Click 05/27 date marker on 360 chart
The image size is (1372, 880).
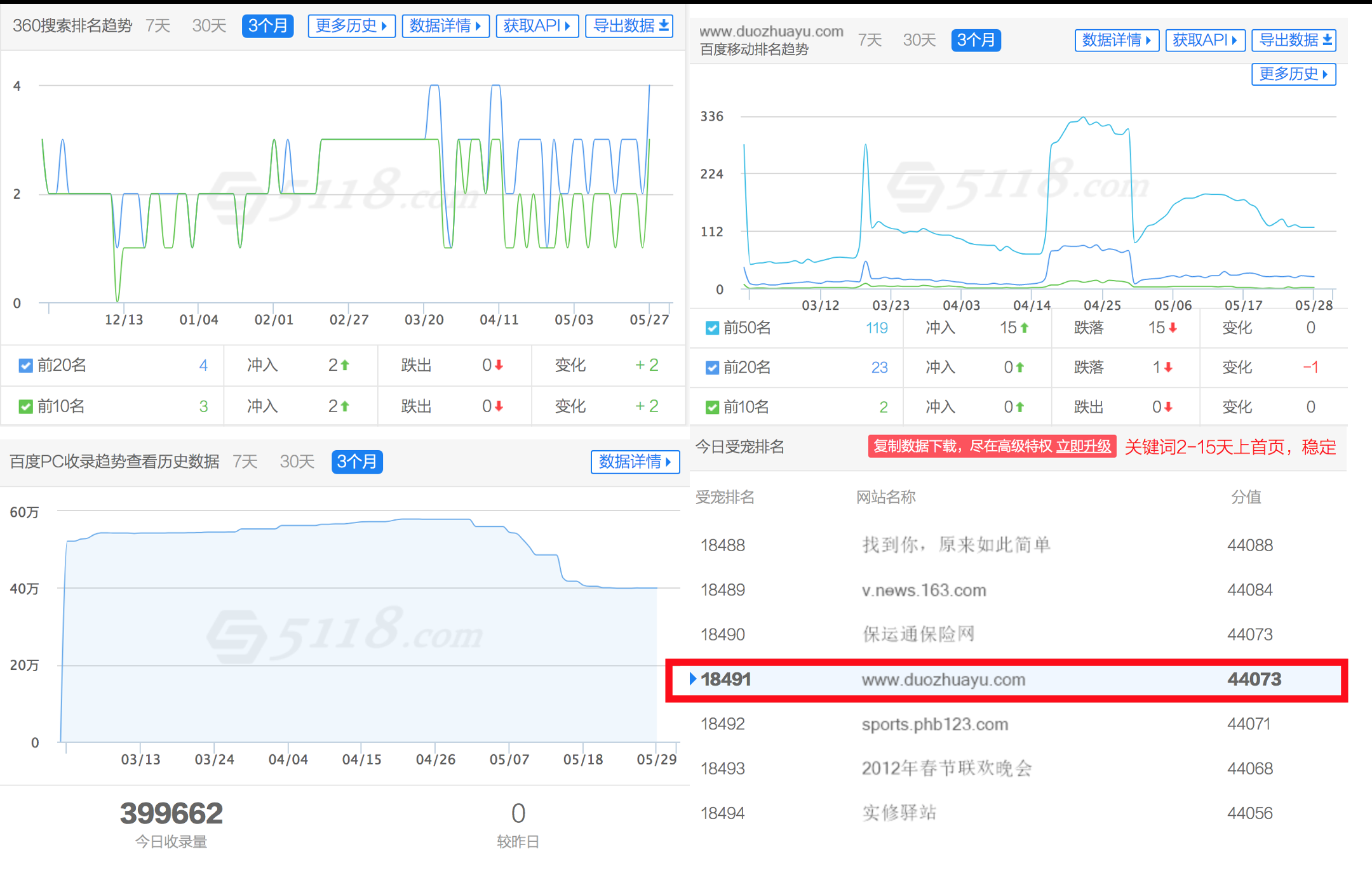click(x=649, y=319)
